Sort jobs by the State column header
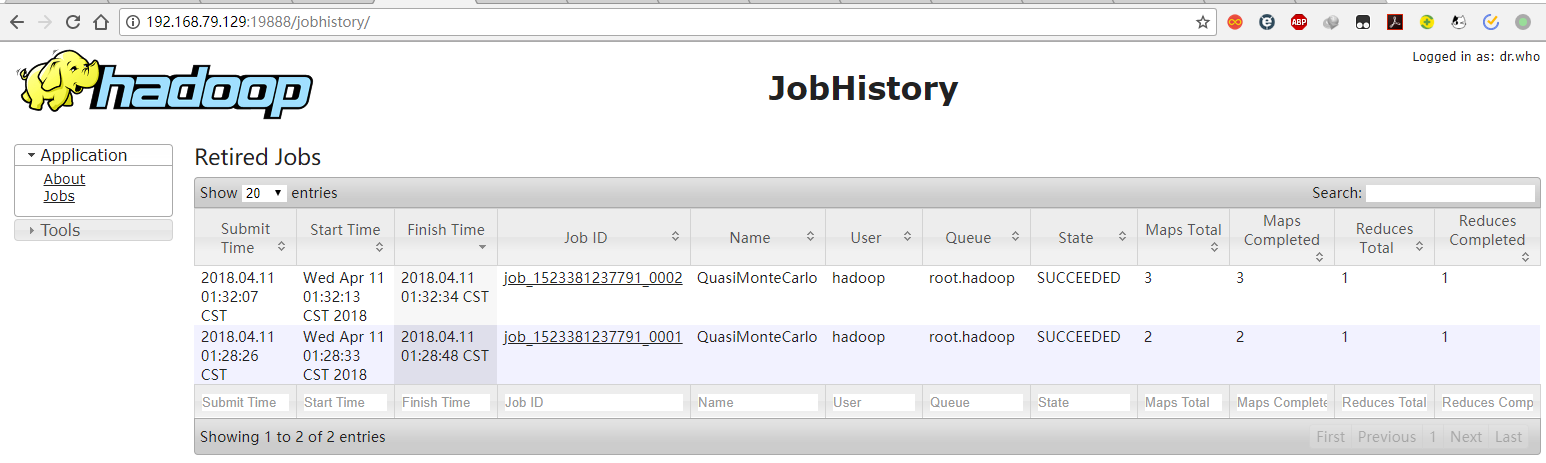This screenshot has width=1546, height=463. pyautogui.click(x=1083, y=237)
